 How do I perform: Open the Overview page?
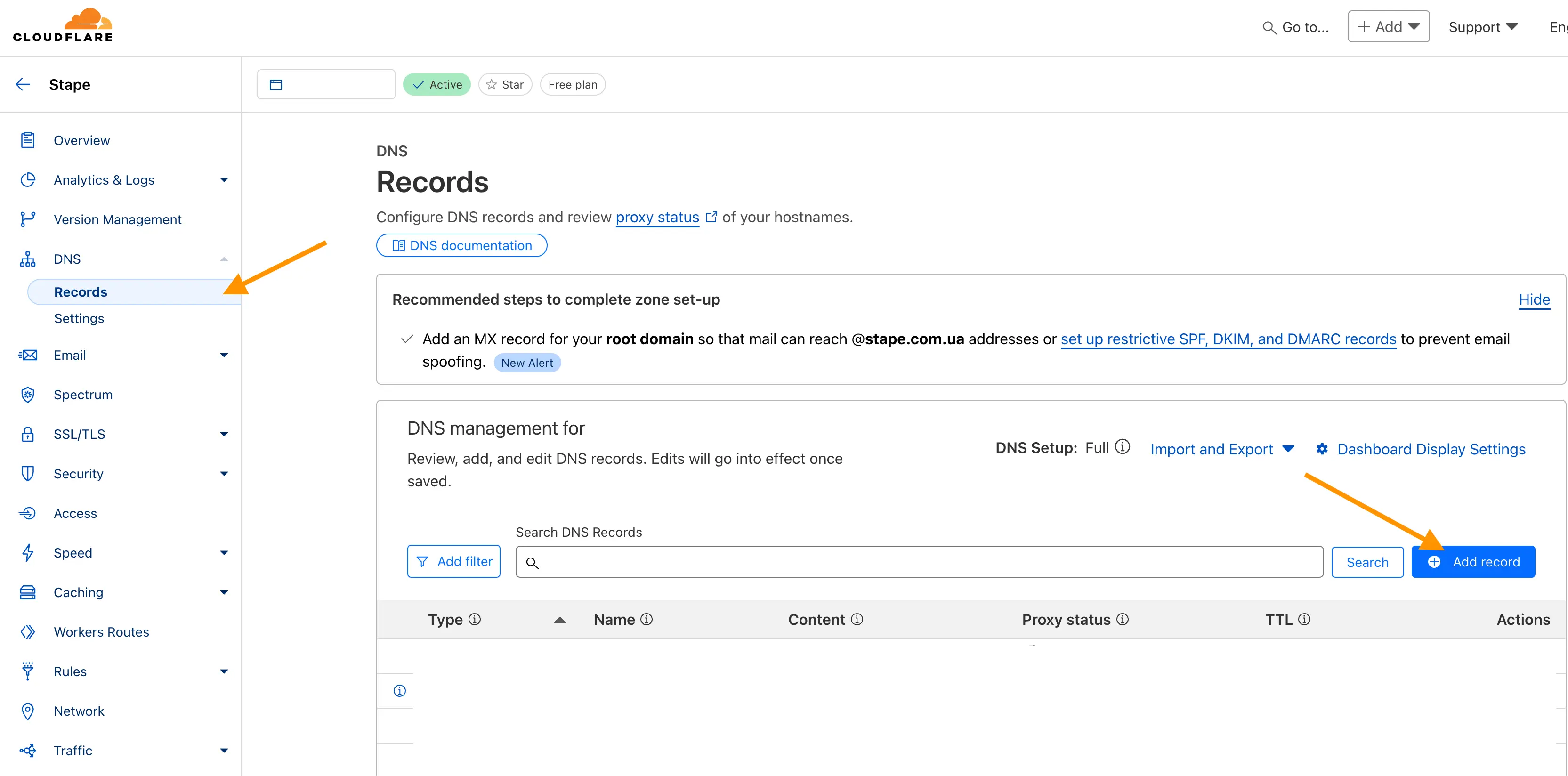(81, 141)
